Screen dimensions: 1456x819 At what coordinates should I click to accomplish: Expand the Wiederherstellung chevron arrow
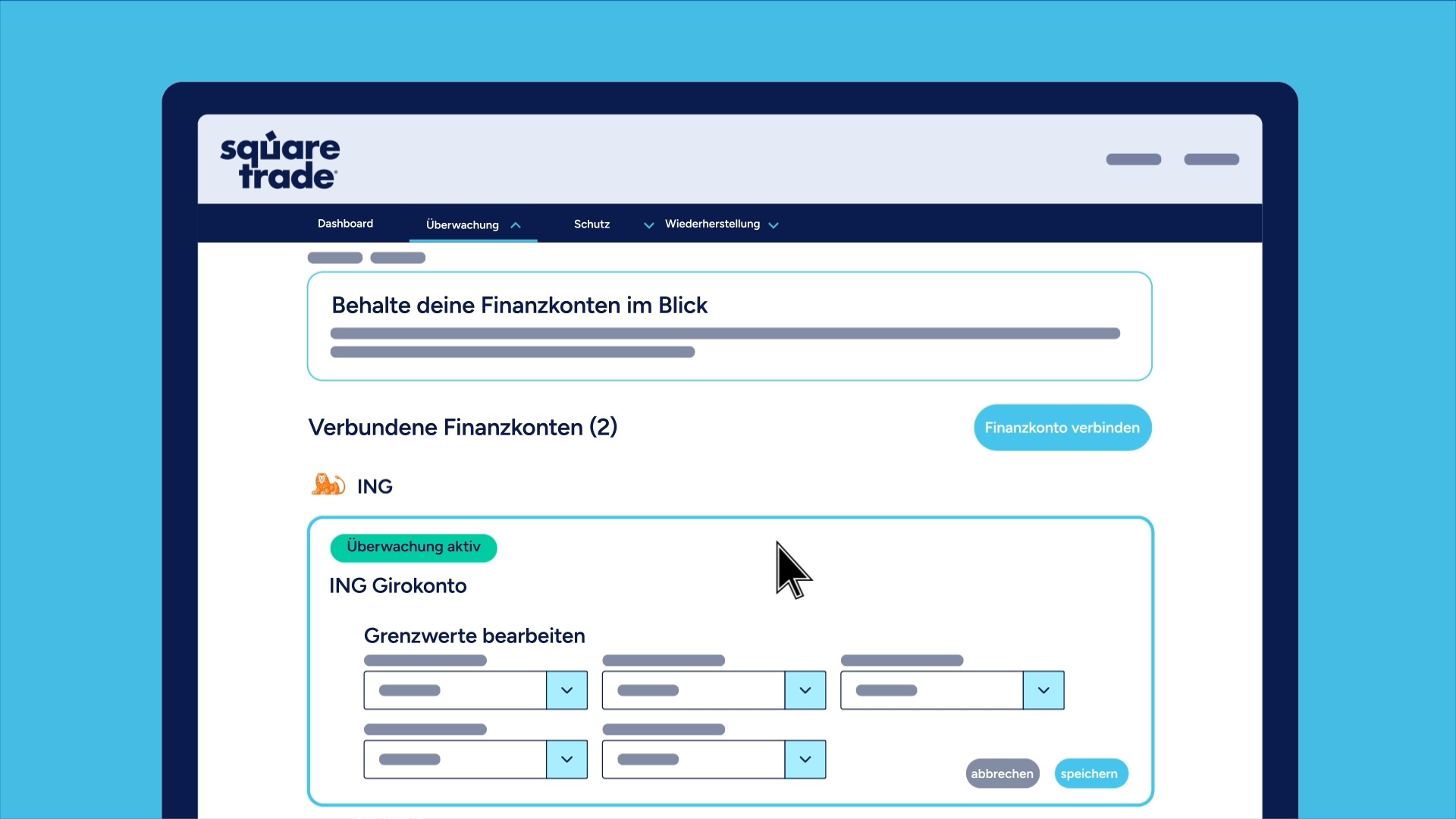[x=773, y=225]
